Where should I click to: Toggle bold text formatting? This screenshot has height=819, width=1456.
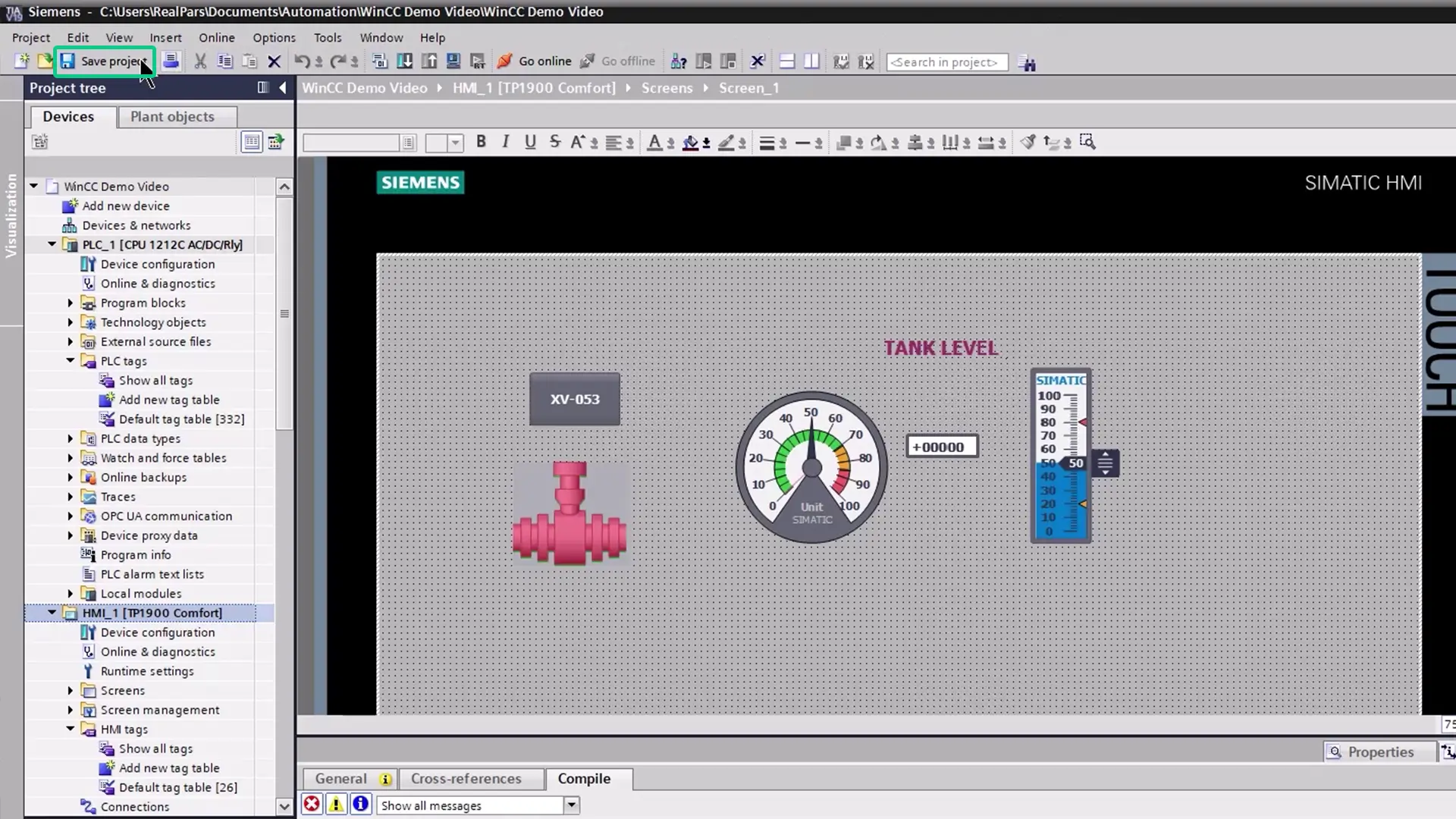(x=481, y=142)
